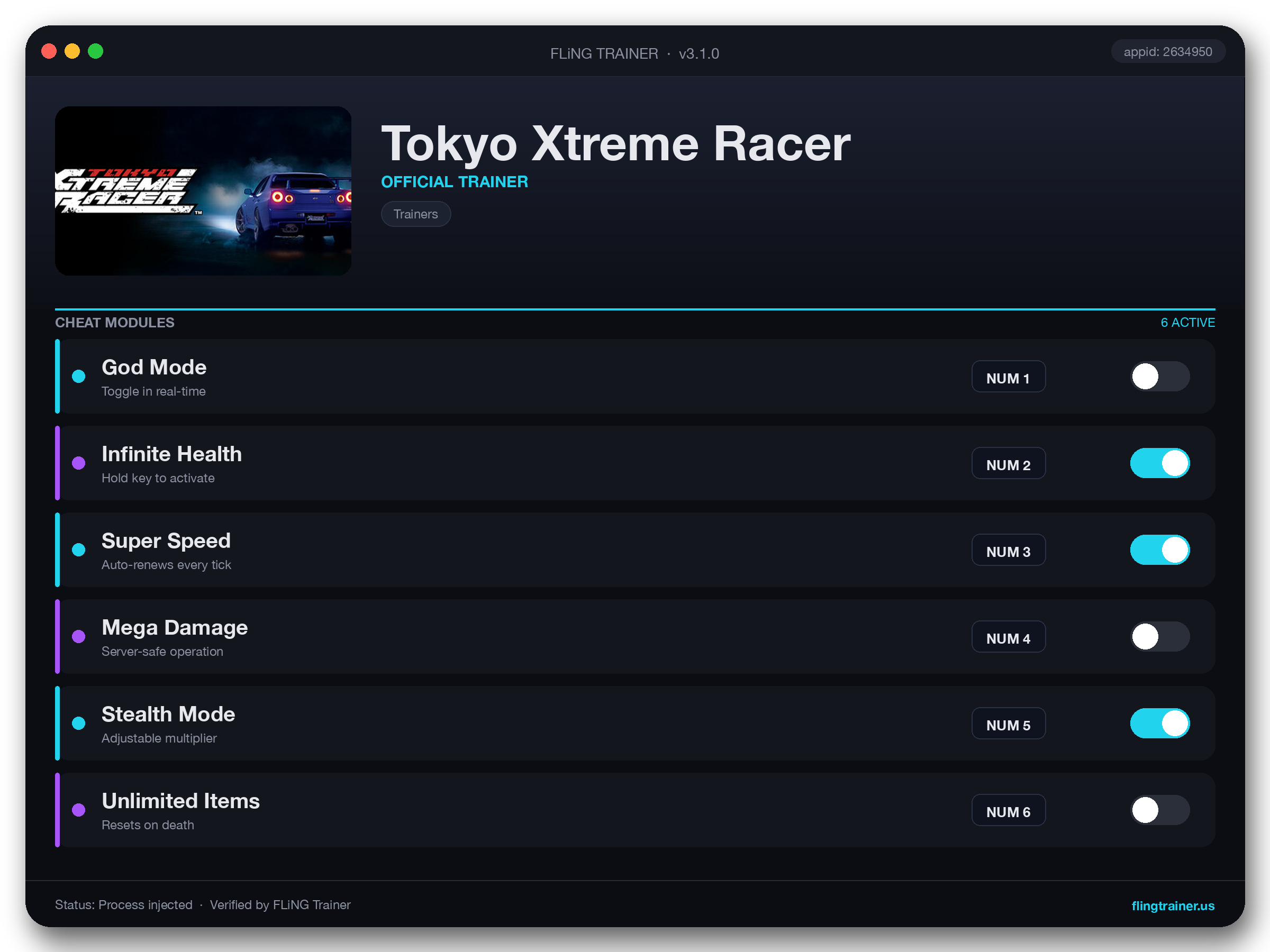Click the appid: 2634950 badge

pyautogui.click(x=1168, y=52)
